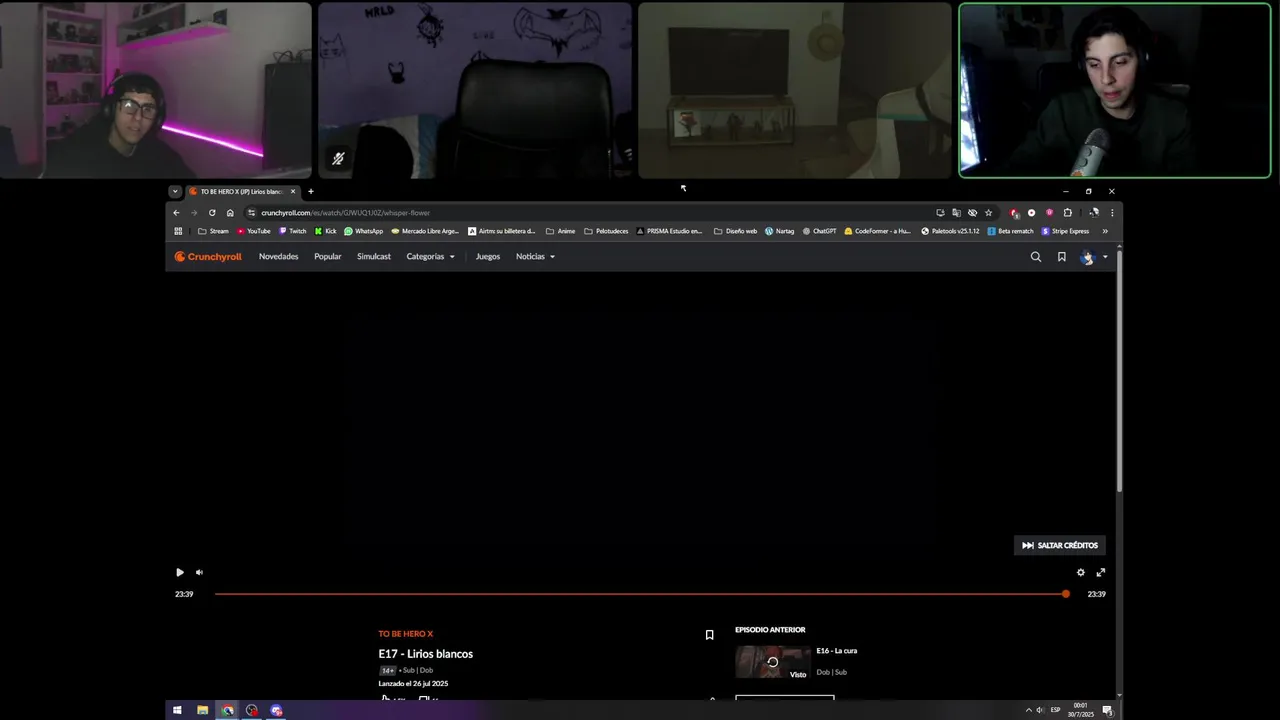Image resolution: width=1280 pixels, height=720 pixels.
Task: Open taskbar volume control
Action: [1040, 710]
